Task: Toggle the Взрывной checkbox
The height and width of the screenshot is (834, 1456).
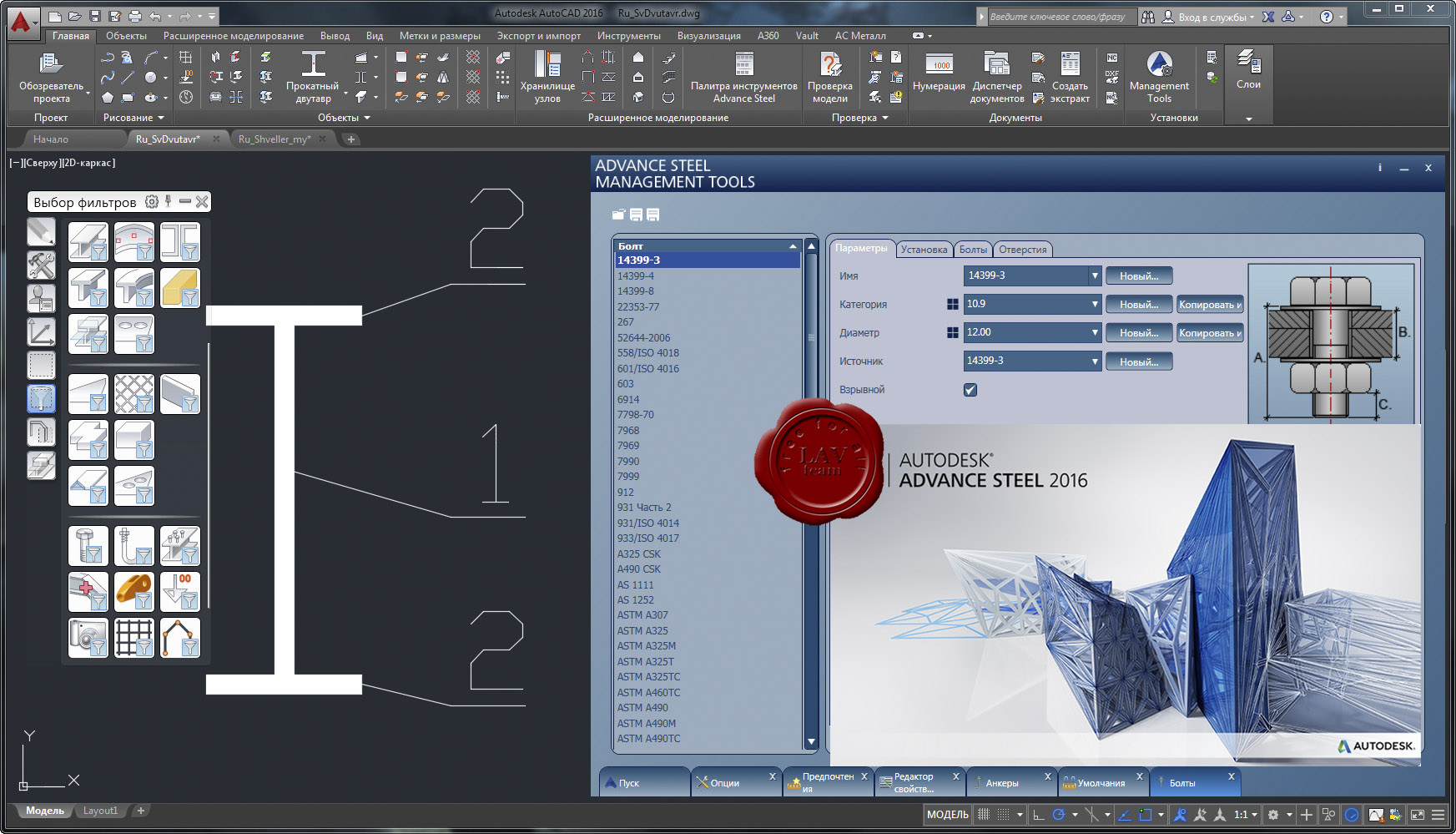Action: click(970, 390)
